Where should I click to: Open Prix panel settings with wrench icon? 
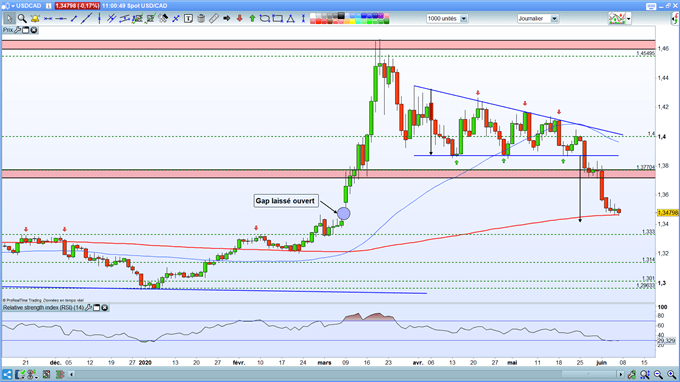click(x=17, y=30)
